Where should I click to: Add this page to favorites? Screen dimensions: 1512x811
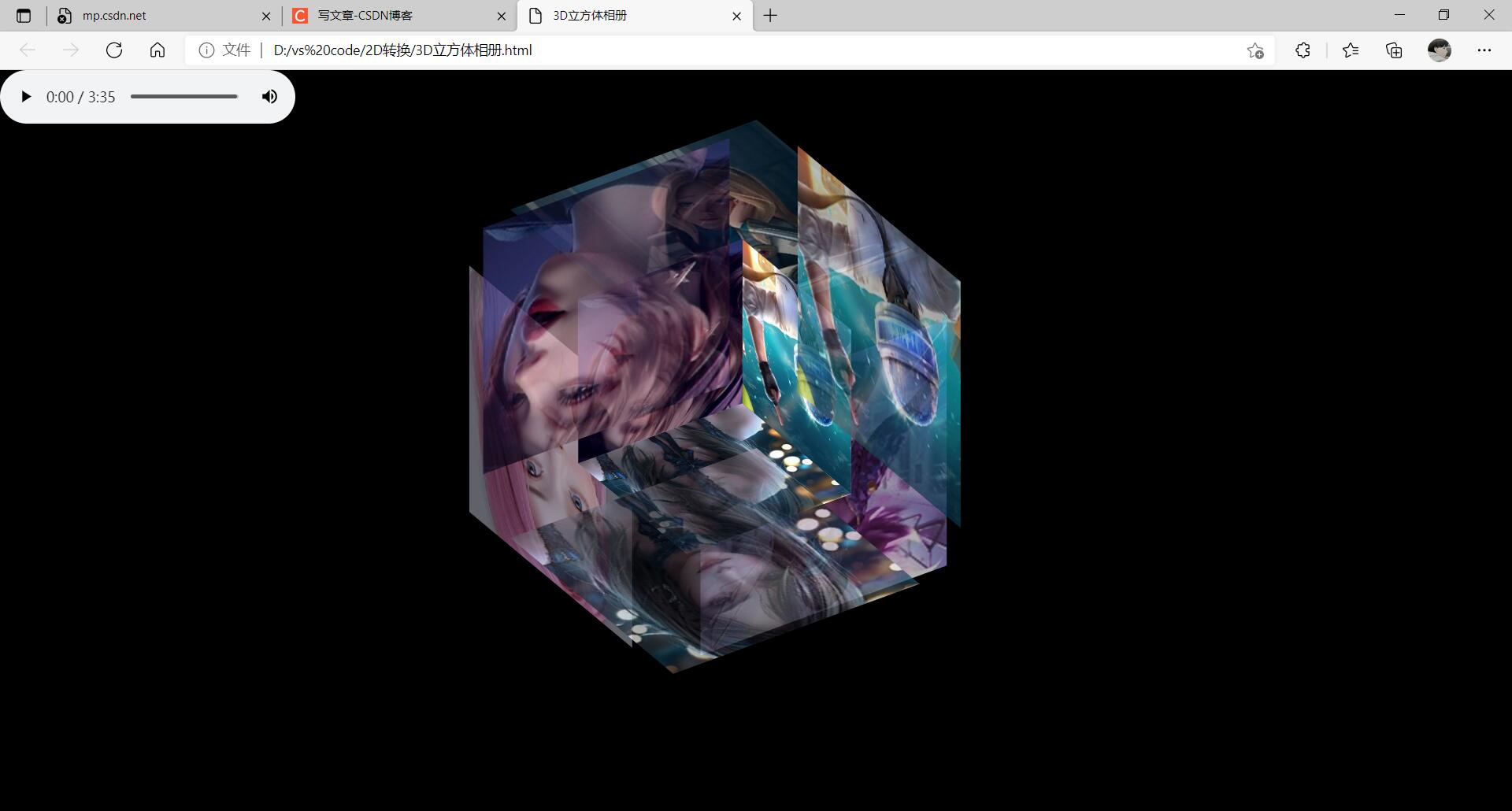[x=1255, y=50]
